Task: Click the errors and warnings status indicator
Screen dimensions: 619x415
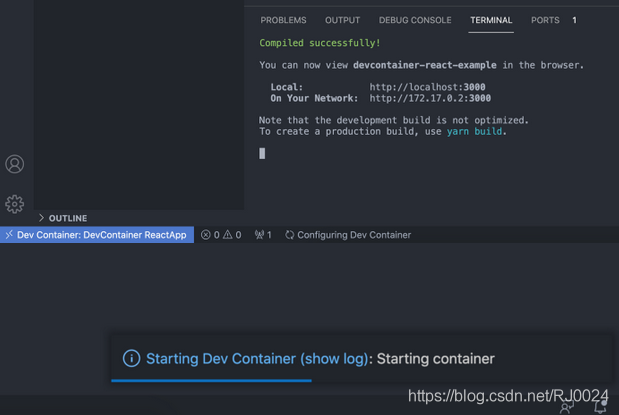Action: click(220, 235)
